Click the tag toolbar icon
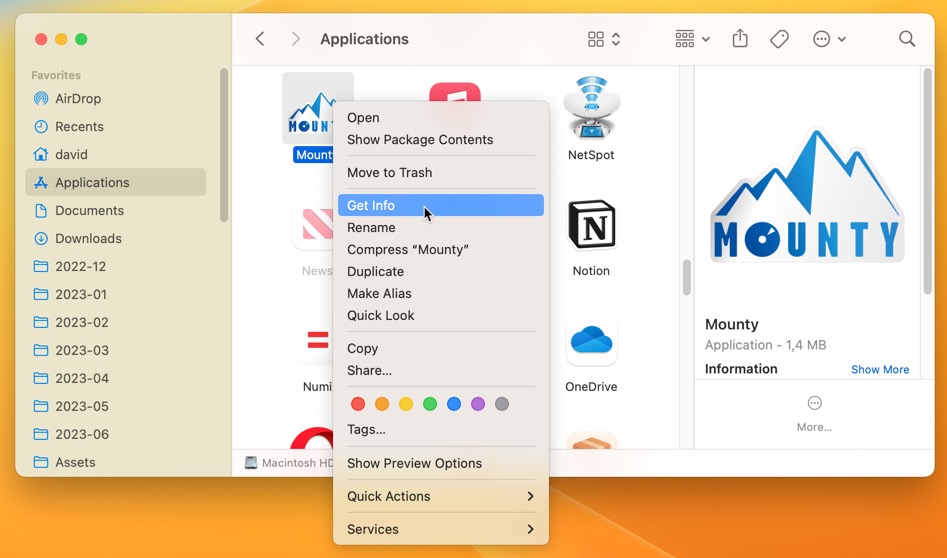The height and width of the screenshot is (558, 947). point(779,39)
